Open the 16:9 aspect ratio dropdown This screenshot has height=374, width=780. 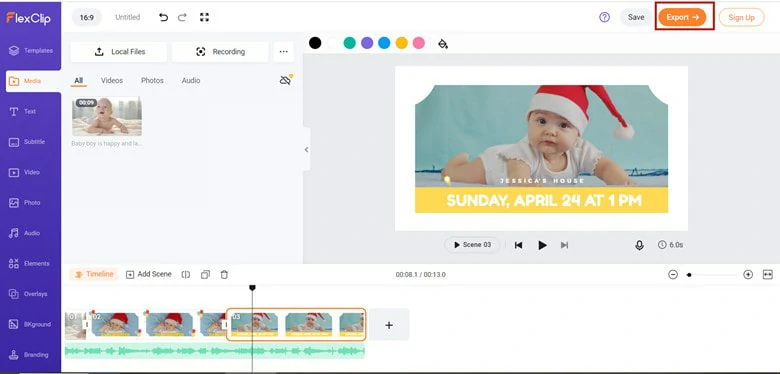[87, 17]
